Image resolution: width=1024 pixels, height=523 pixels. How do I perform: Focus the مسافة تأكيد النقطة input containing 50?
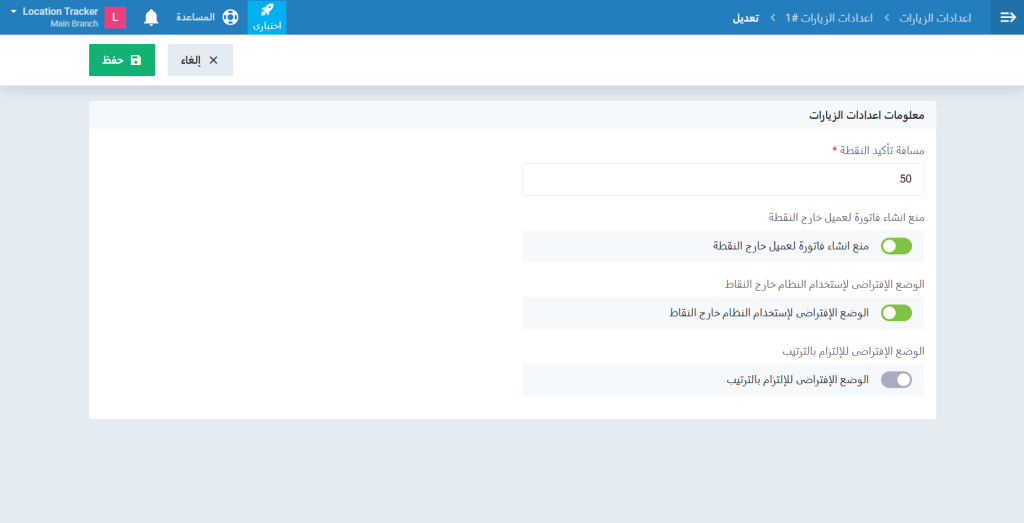pyautogui.click(x=722, y=179)
